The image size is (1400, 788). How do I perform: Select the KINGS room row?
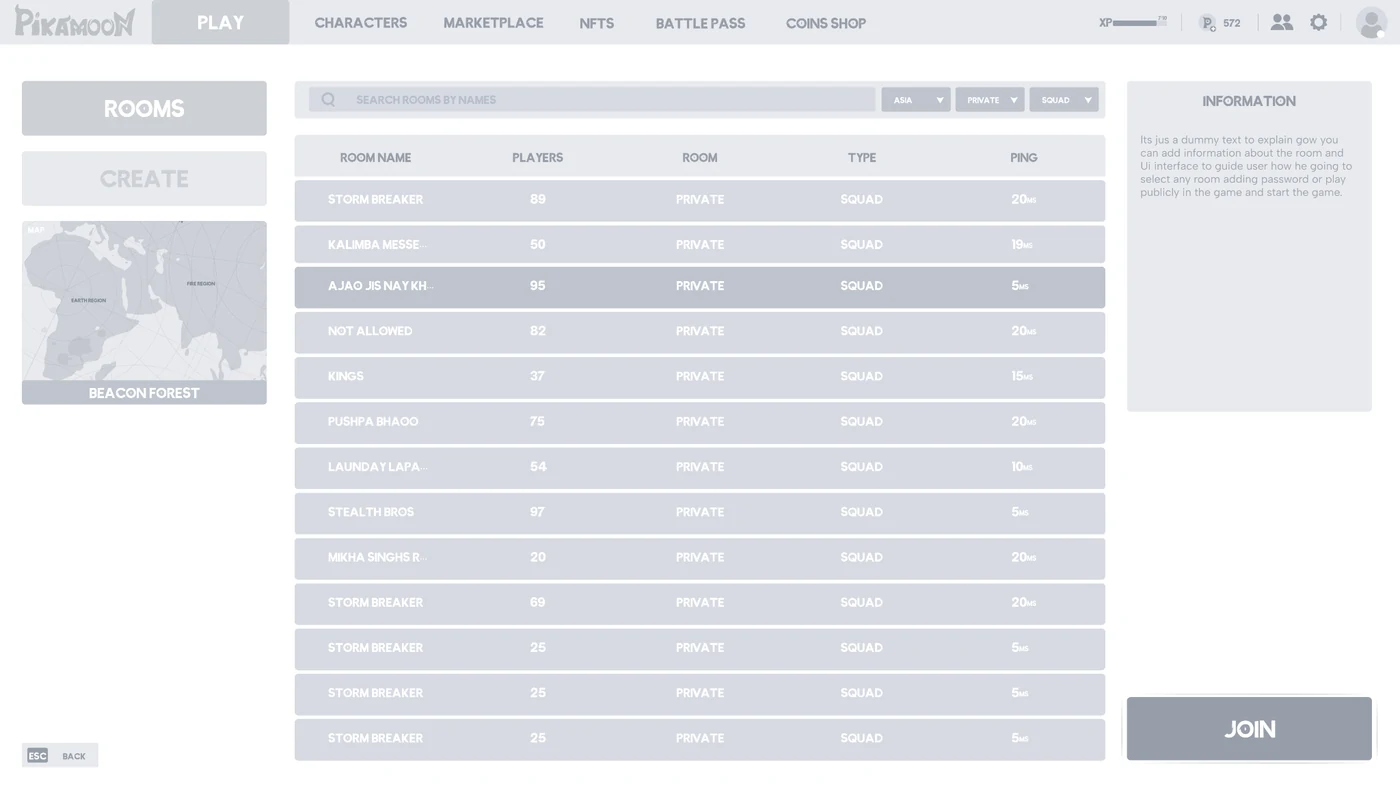(700, 377)
